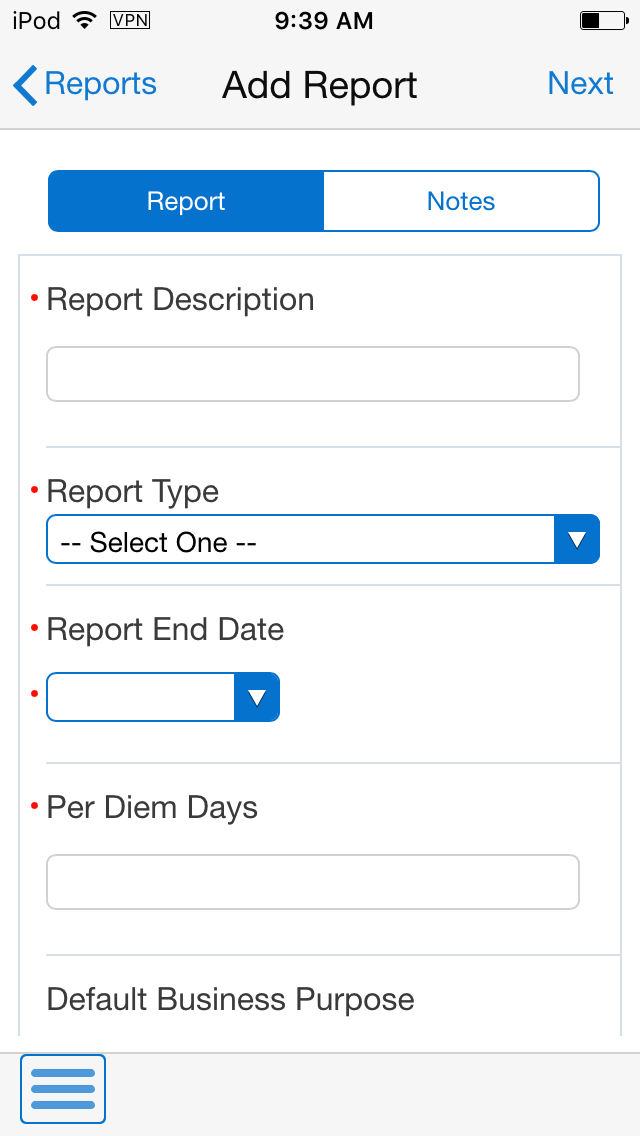Select the Report tab
This screenshot has width=640, height=1136.
[186, 201]
